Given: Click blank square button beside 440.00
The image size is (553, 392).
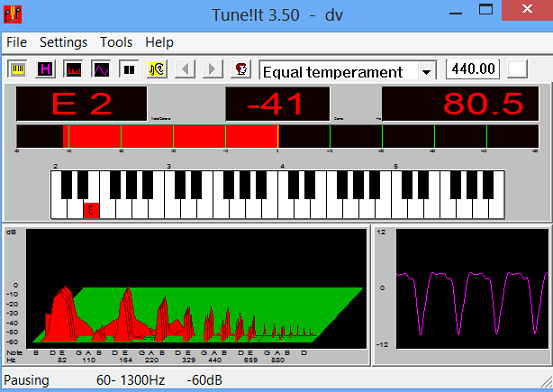Looking at the screenshot, I should pyautogui.click(x=517, y=69).
